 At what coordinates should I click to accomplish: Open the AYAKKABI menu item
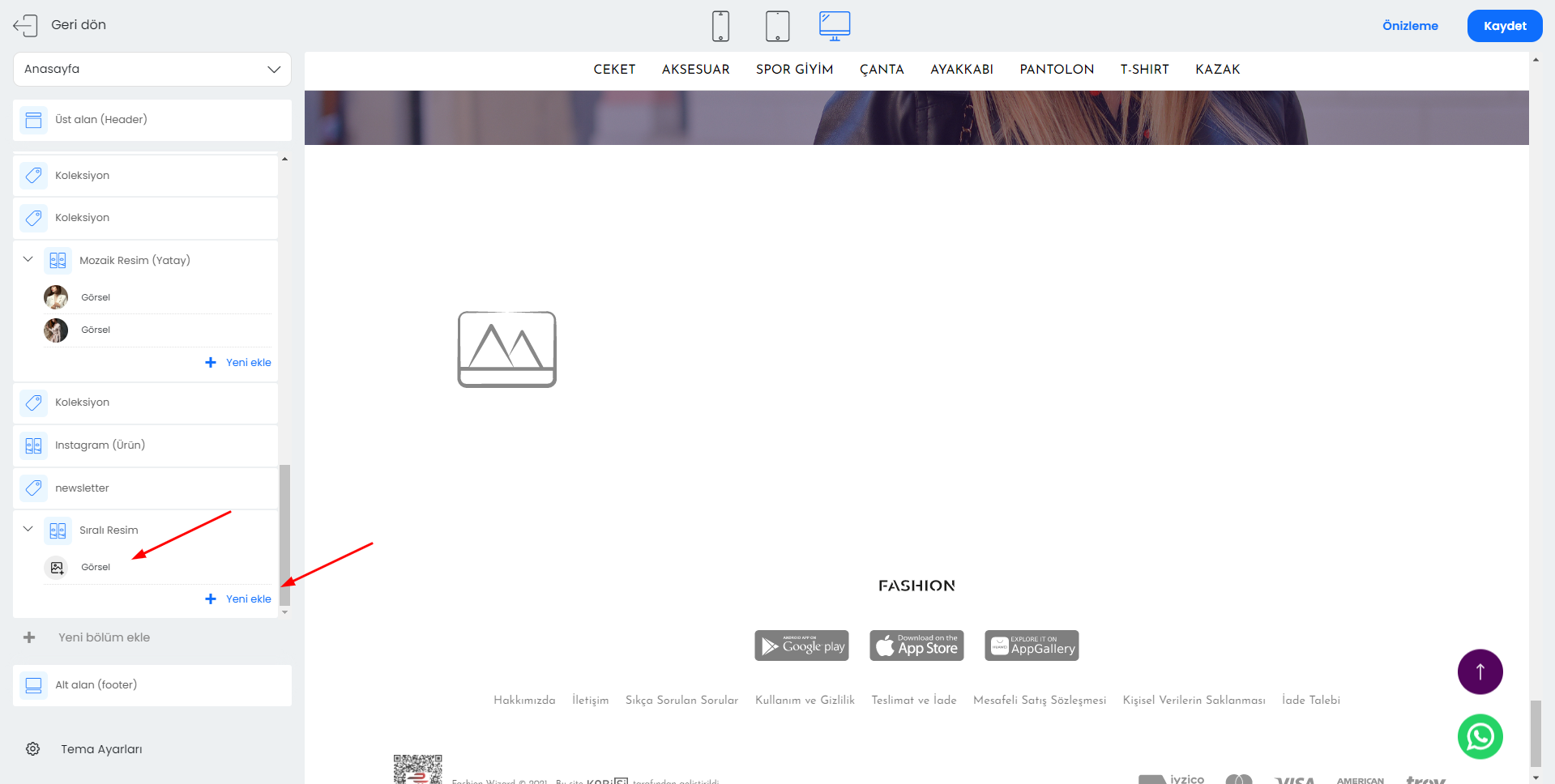tap(961, 70)
